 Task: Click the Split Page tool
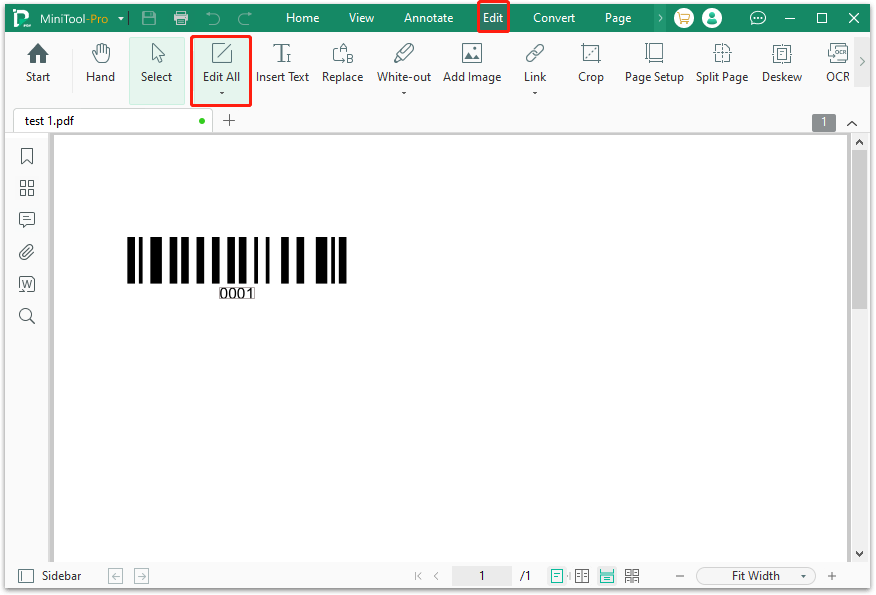722,64
